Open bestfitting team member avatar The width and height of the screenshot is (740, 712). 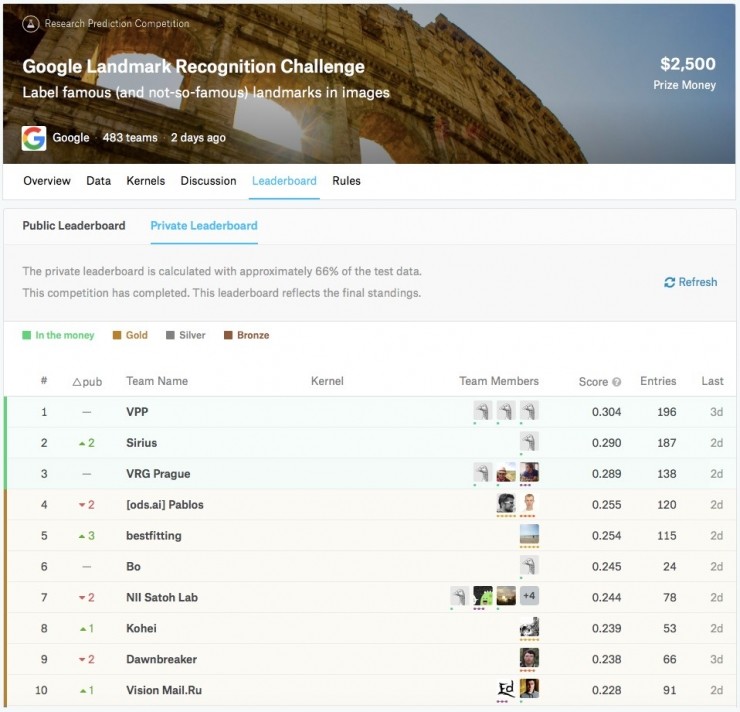tap(529, 534)
